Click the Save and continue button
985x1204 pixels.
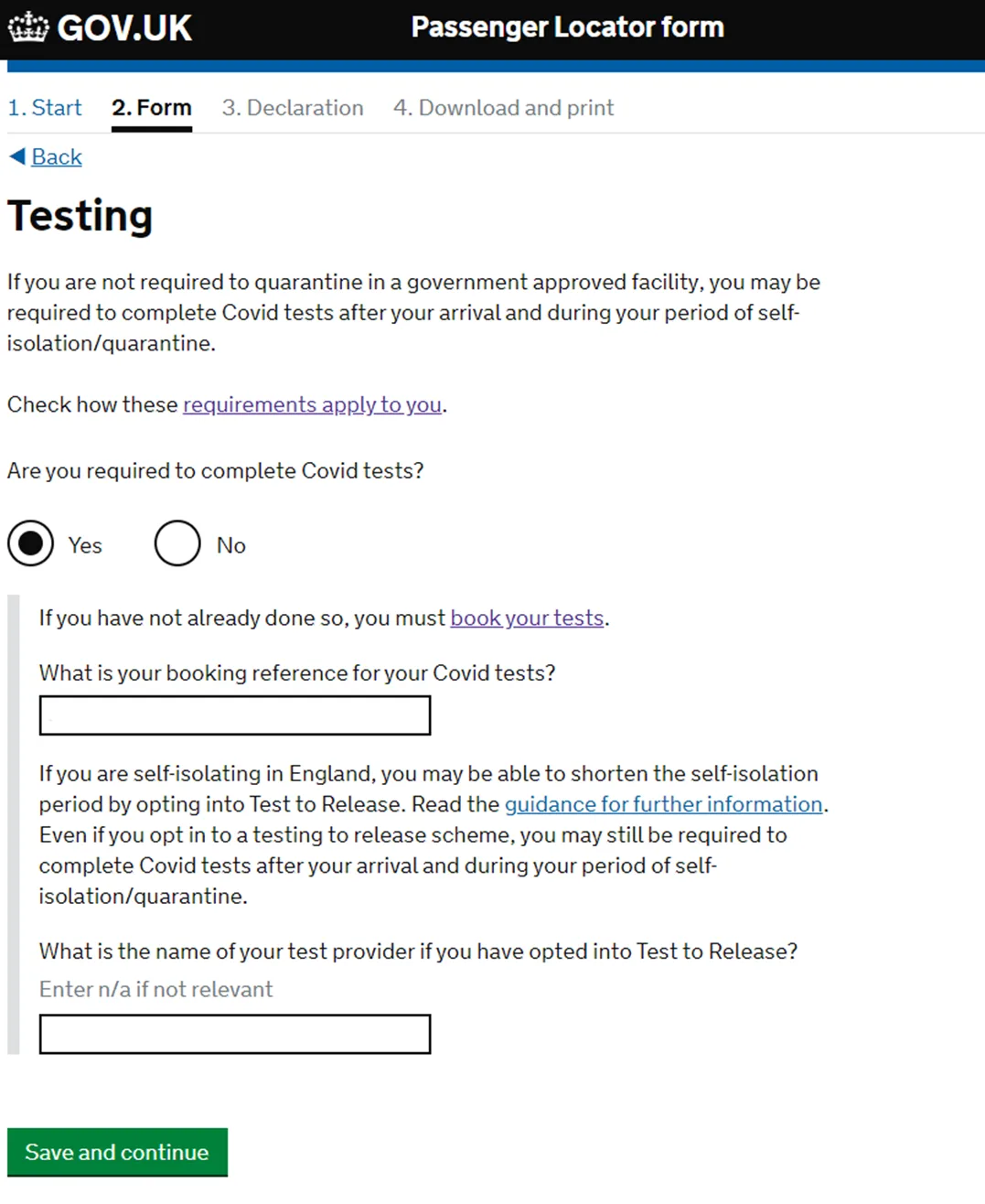(x=117, y=1152)
